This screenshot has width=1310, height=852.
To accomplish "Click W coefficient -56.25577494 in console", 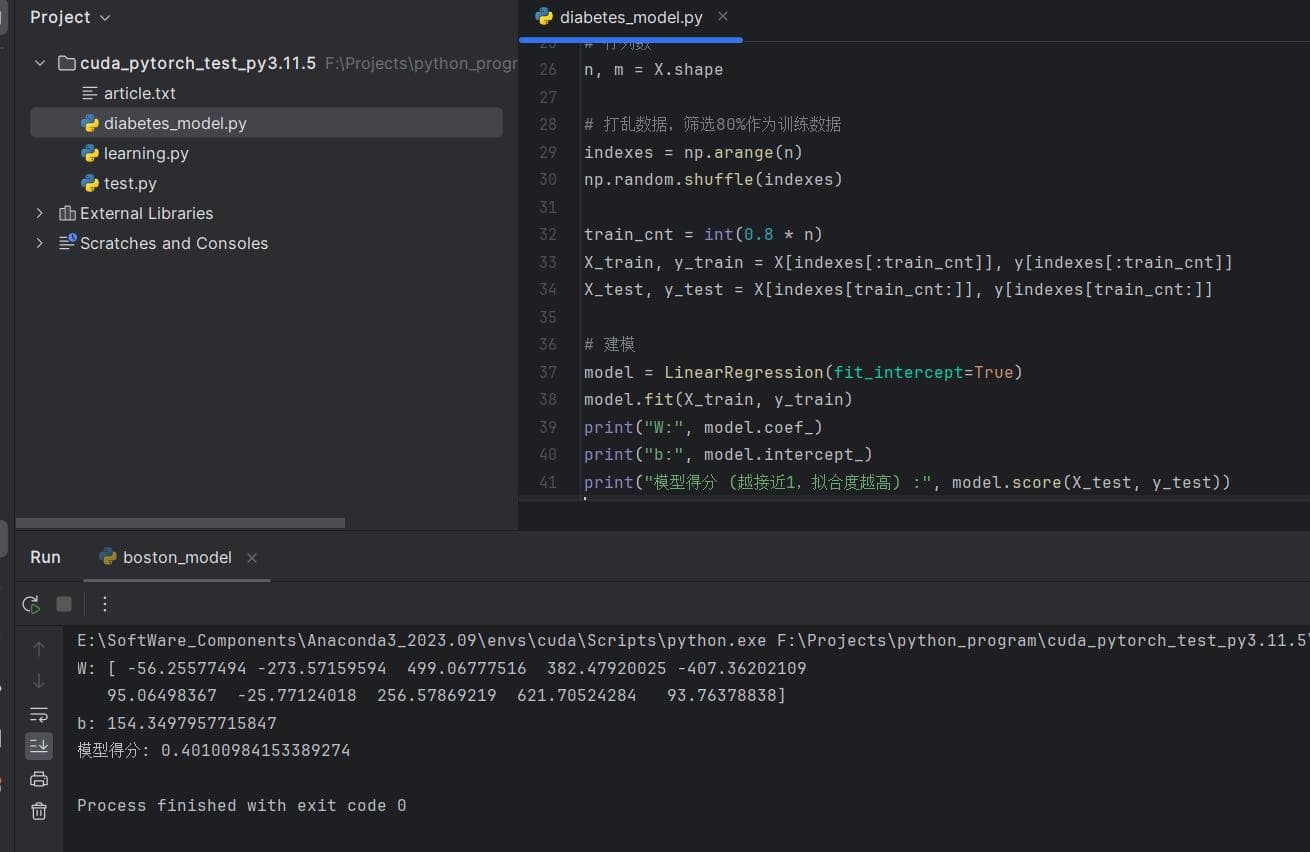I will tap(186, 668).
